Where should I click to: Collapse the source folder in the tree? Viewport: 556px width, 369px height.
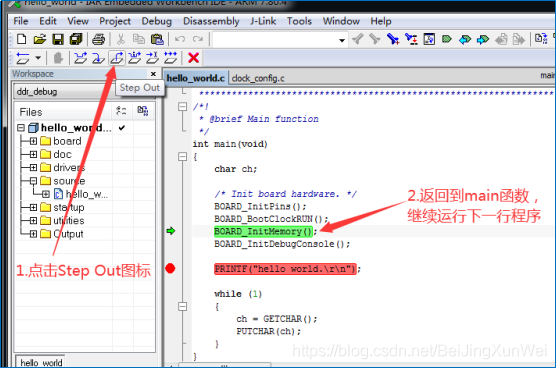point(33,181)
